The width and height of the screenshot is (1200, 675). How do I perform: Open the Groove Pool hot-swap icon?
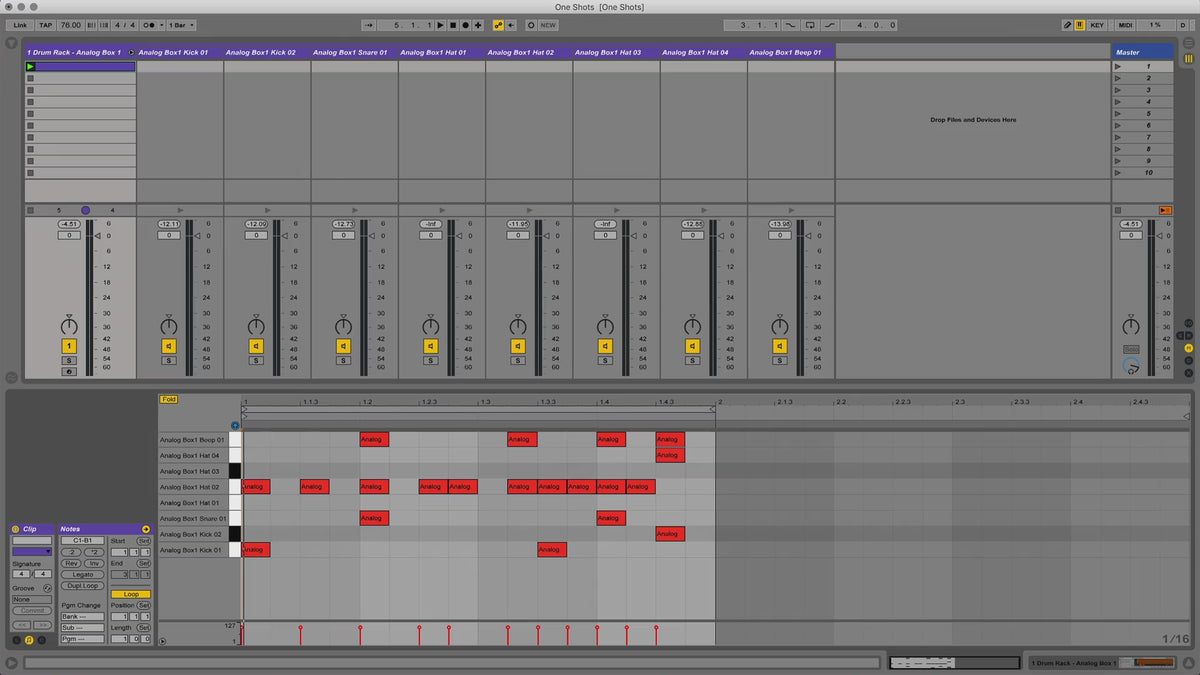[47, 588]
